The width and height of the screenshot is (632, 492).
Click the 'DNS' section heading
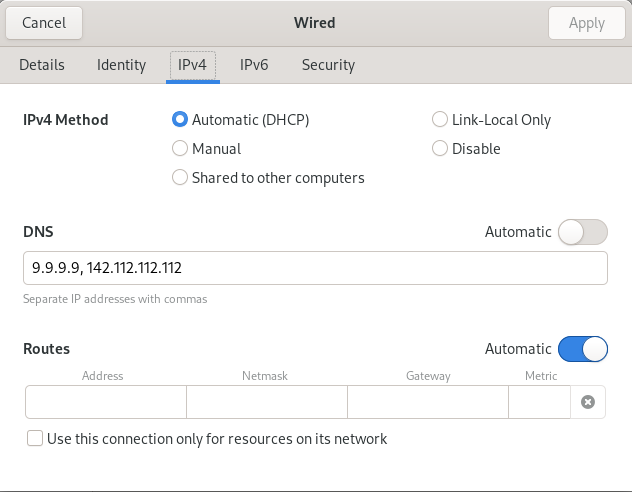38,232
